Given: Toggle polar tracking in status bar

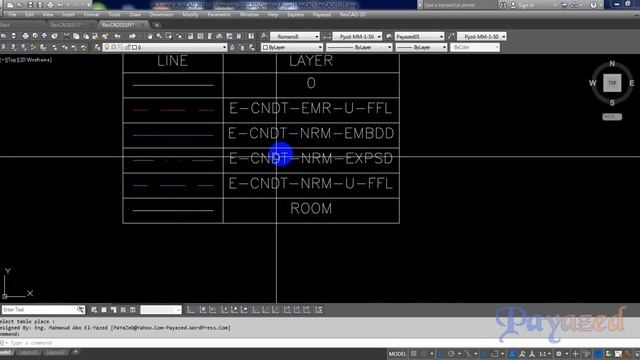Looking at the screenshot, I should pyautogui.click(x=451, y=354).
